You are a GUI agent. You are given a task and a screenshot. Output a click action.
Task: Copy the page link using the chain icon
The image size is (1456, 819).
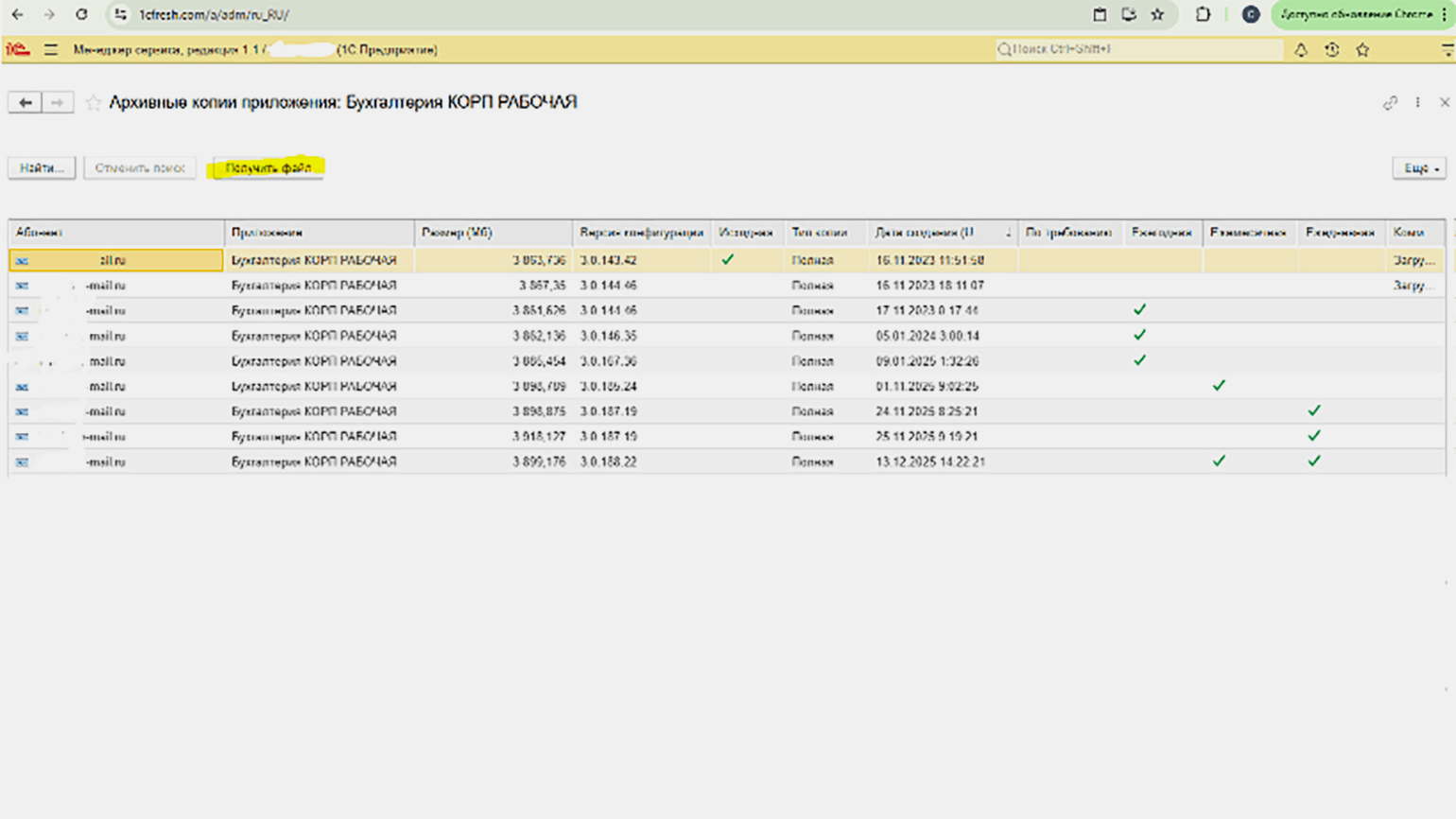click(x=1390, y=102)
